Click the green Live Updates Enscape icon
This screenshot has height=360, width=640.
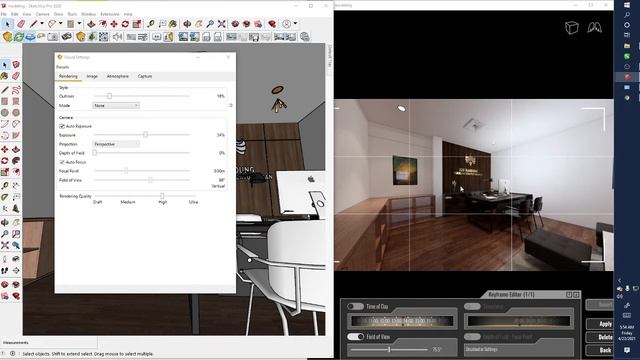[19, 37]
